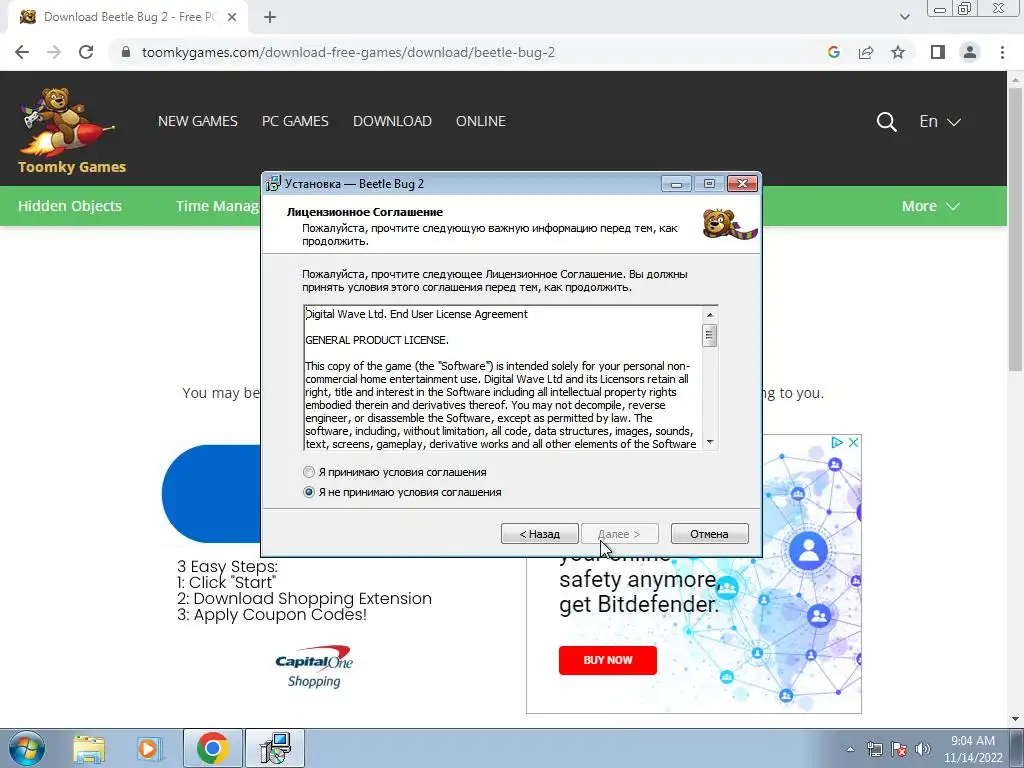Click the installer taskbar icon
The height and width of the screenshot is (768, 1024).
tap(274, 748)
